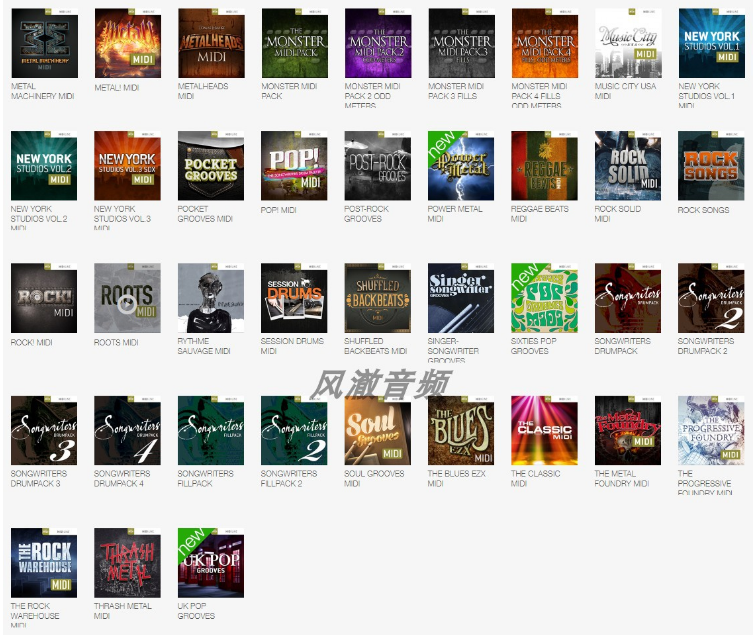This screenshot has width=753, height=635.
Task: Open the orange Monster MIDI Pack 4 cover
Action: [x=545, y=43]
